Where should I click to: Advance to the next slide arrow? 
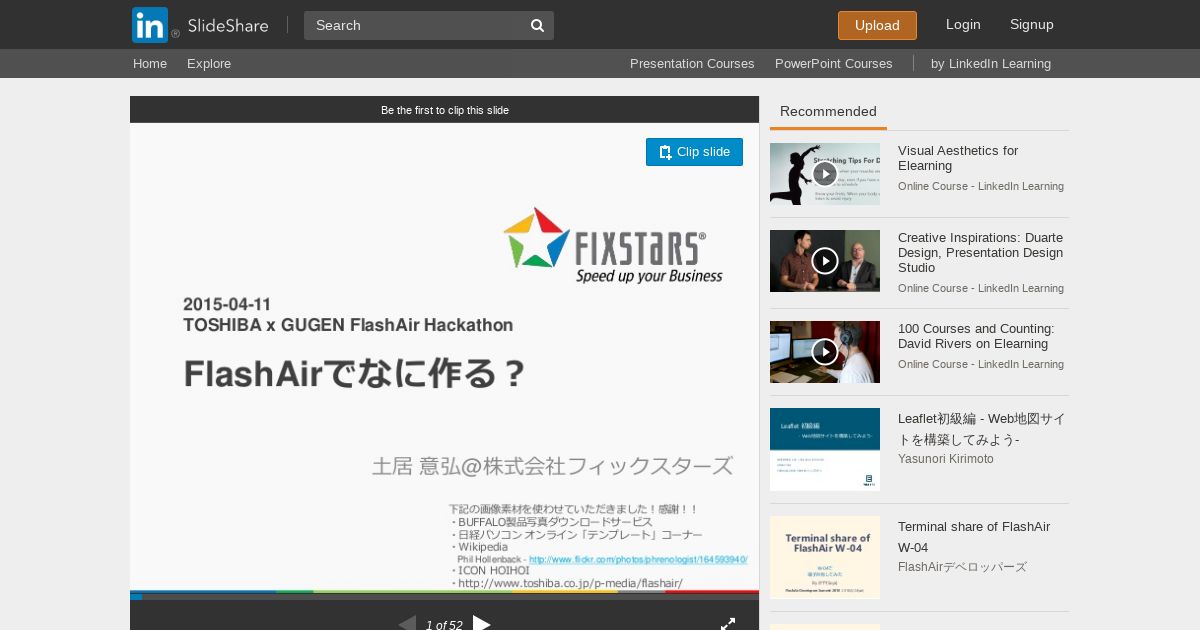482,624
